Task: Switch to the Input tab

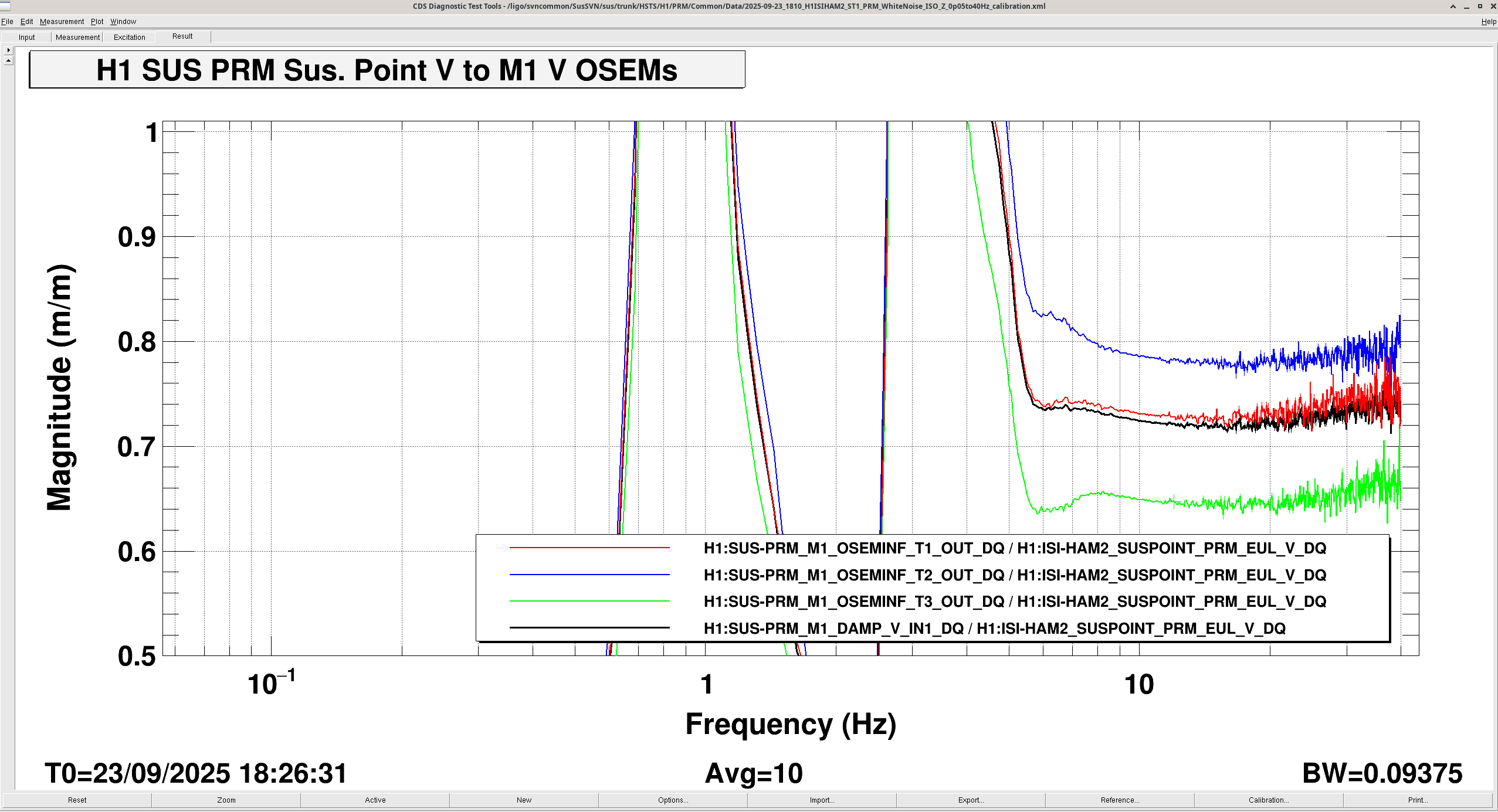Action: [26, 37]
